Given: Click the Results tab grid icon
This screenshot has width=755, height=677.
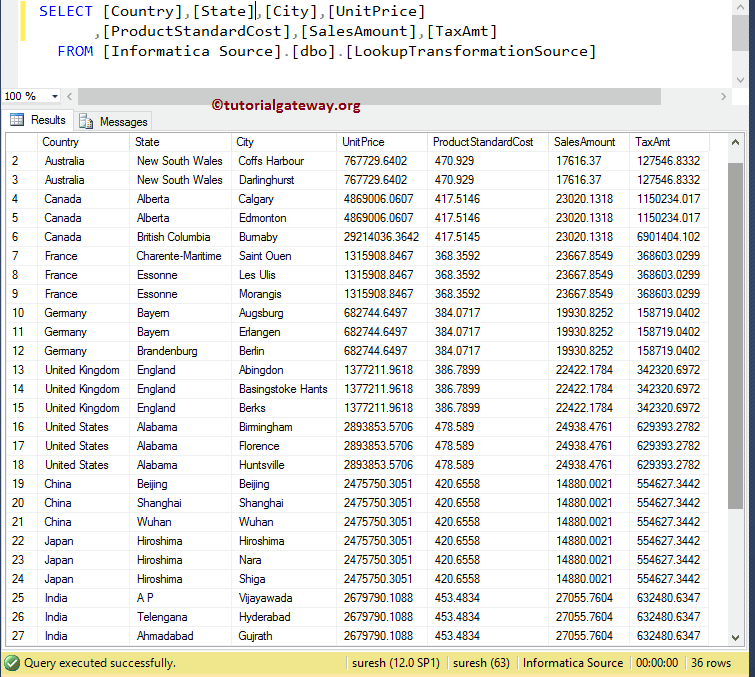Looking at the screenshot, I should coord(17,120).
